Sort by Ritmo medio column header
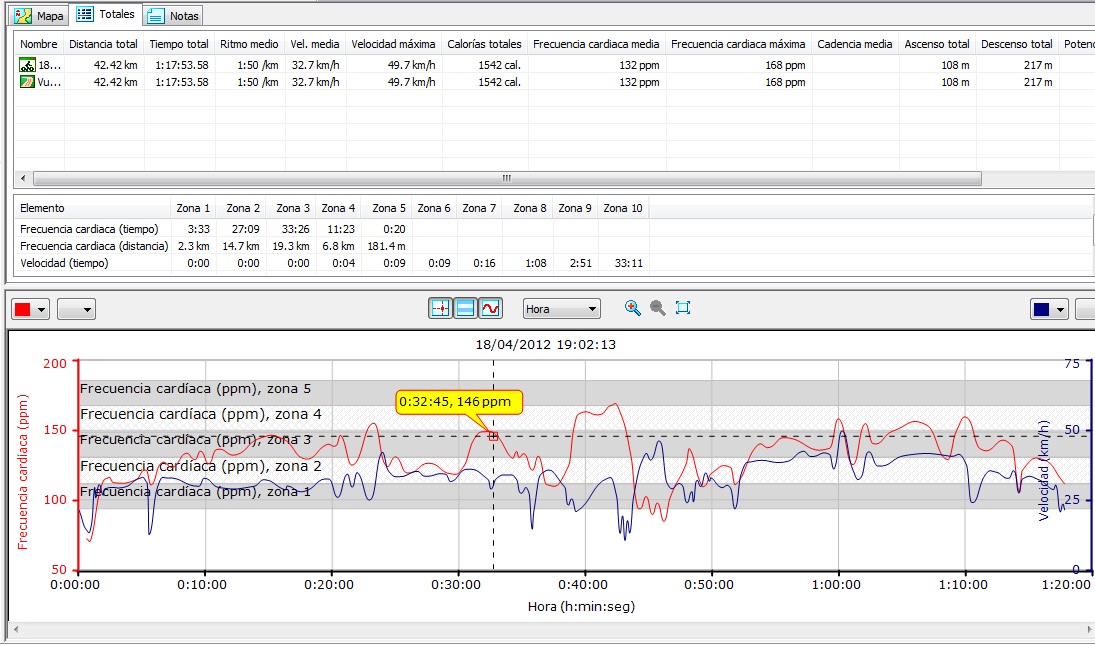 (x=249, y=44)
